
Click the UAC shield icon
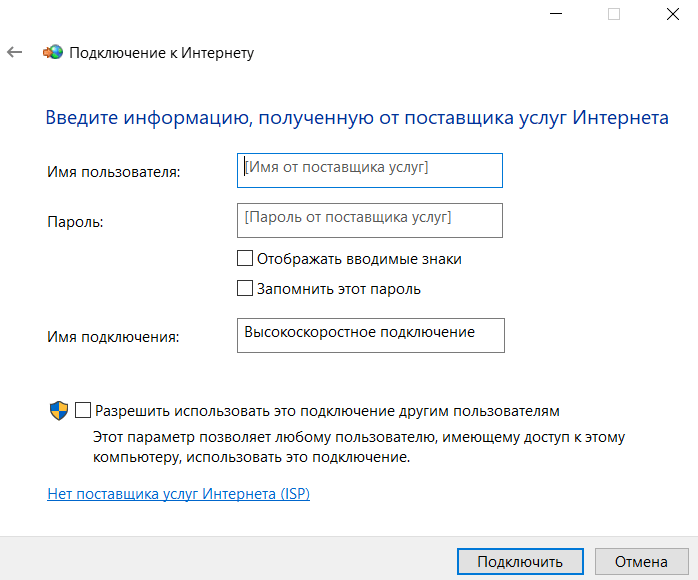click(x=59, y=410)
